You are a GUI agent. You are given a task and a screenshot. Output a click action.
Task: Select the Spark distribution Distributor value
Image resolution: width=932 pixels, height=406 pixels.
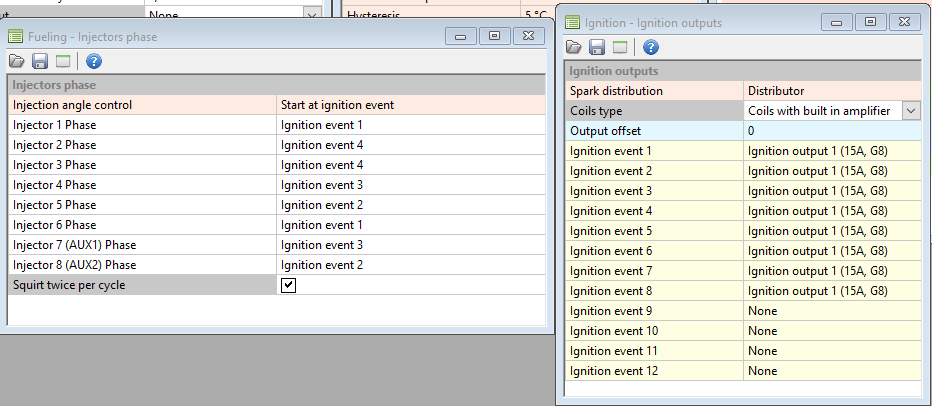[x=832, y=91]
